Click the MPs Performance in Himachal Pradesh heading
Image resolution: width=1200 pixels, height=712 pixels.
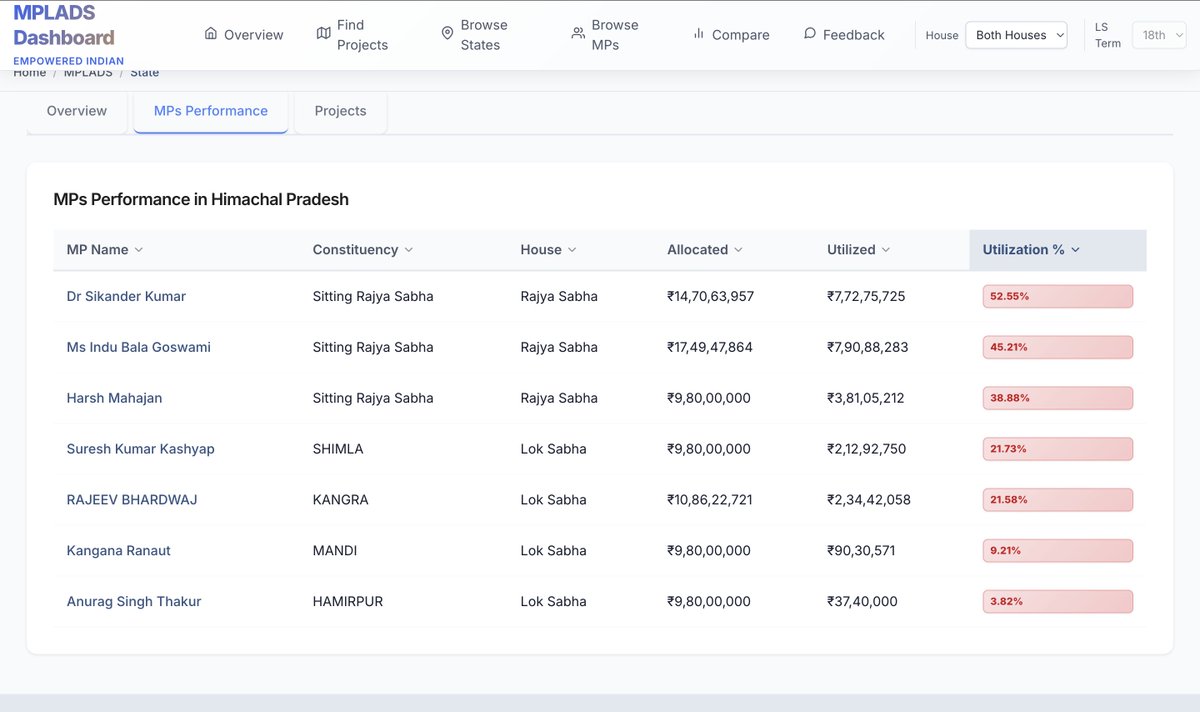coord(201,199)
